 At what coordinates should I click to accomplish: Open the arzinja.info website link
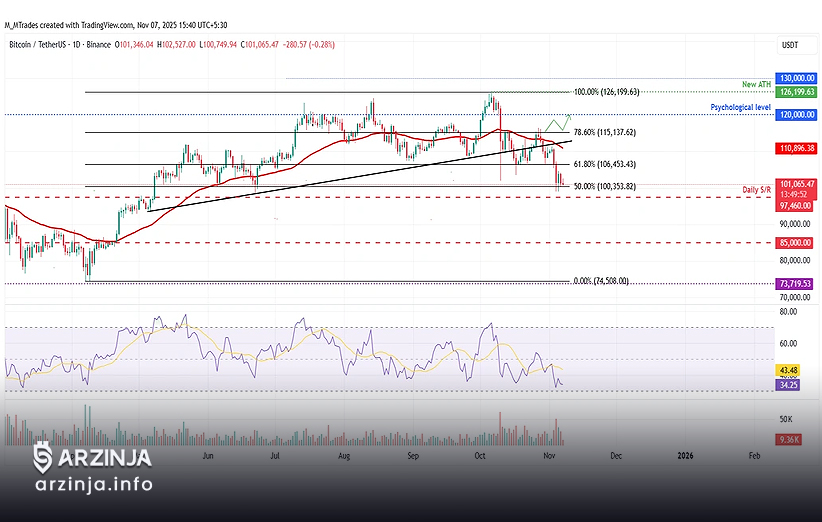(x=93, y=485)
